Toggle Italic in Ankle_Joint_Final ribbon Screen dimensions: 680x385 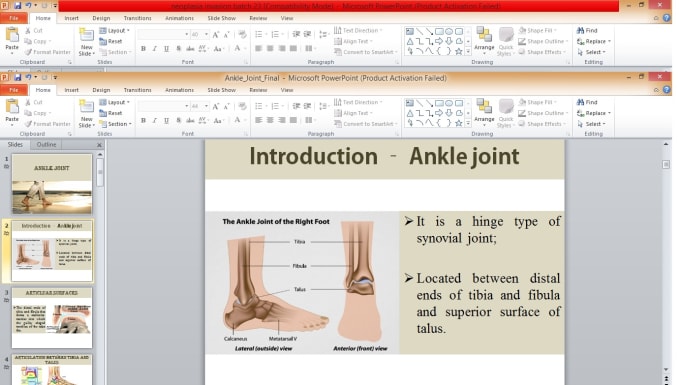(155, 121)
